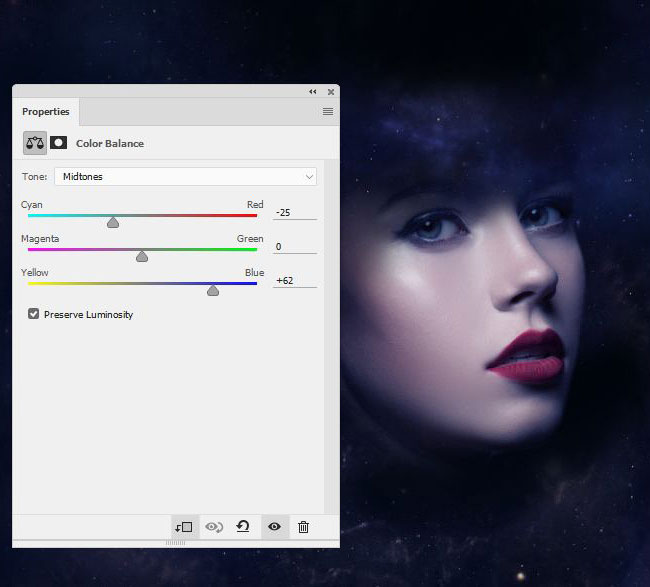Viewport: 650px width, 587px height.
Task: Click the panel bottom resize grip
Action: (x=175, y=543)
